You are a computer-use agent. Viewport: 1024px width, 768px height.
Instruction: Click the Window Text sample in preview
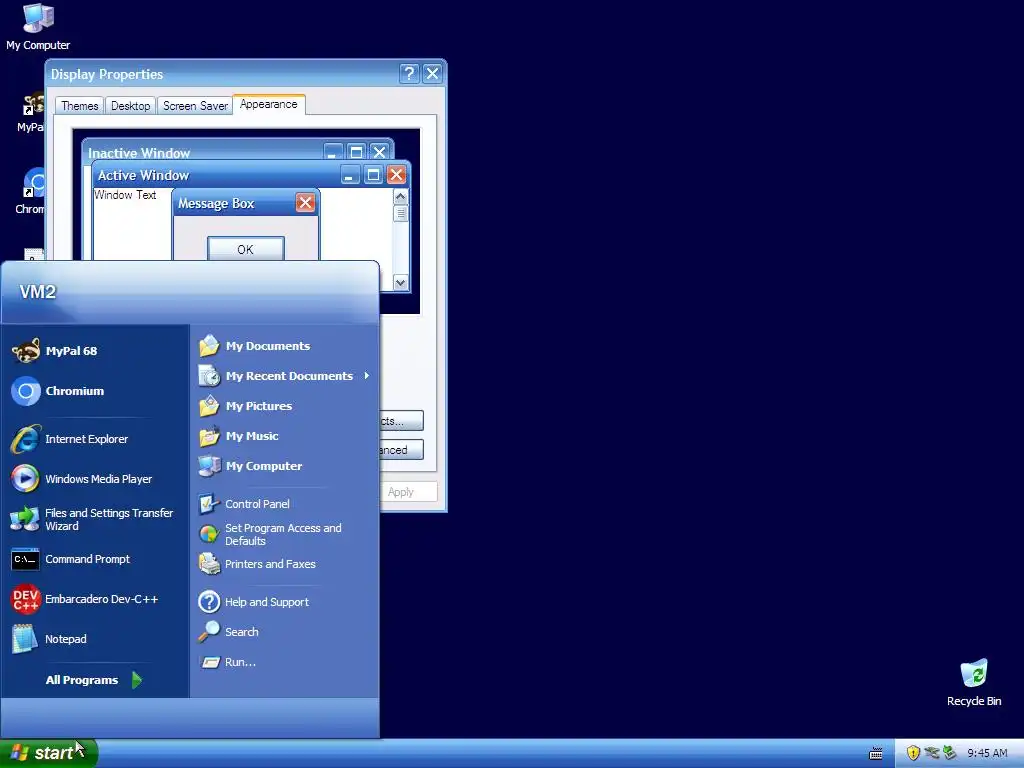click(125, 195)
